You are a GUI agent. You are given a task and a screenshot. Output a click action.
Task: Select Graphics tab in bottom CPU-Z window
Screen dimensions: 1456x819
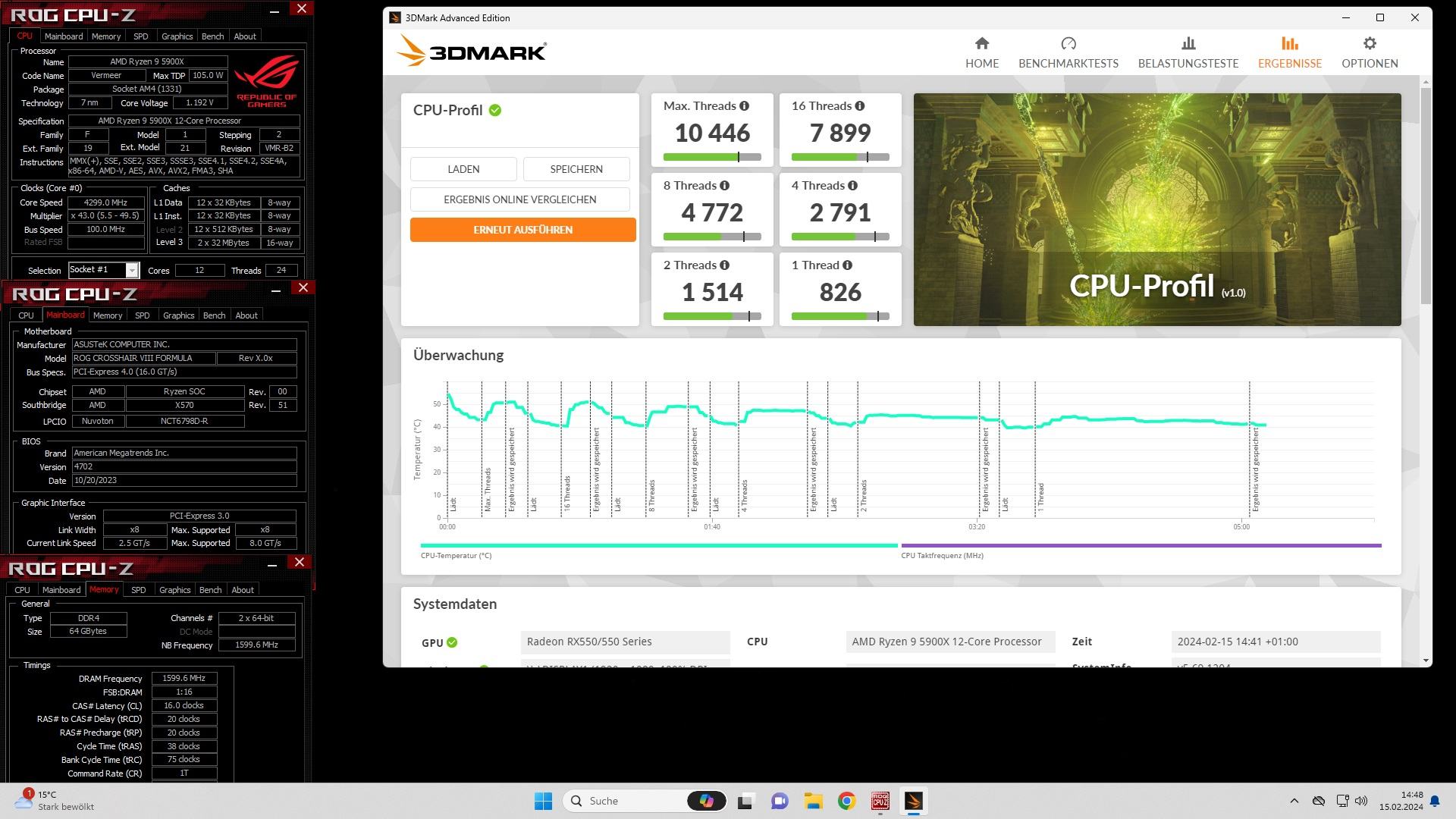tap(175, 590)
